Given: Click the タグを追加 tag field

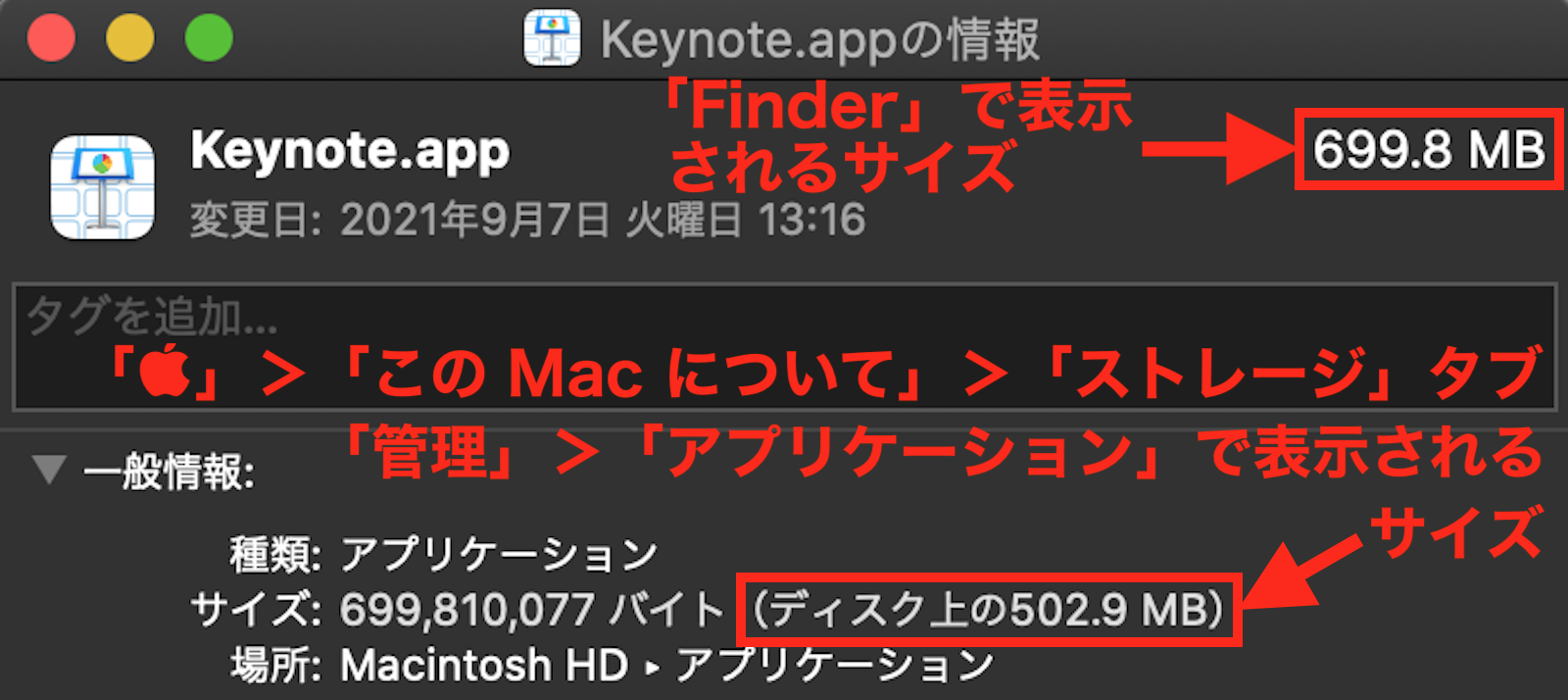Looking at the screenshot, I should [x=784, y=347].
